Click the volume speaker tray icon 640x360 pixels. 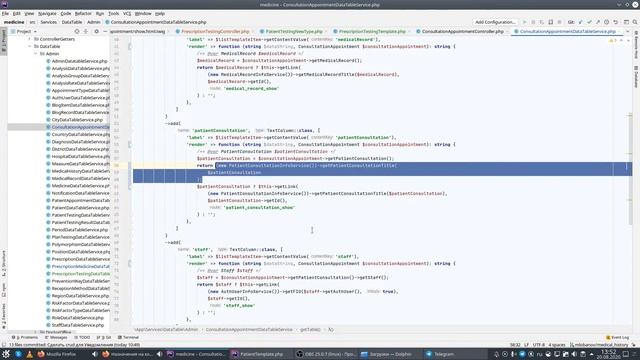tap(574, 354)
